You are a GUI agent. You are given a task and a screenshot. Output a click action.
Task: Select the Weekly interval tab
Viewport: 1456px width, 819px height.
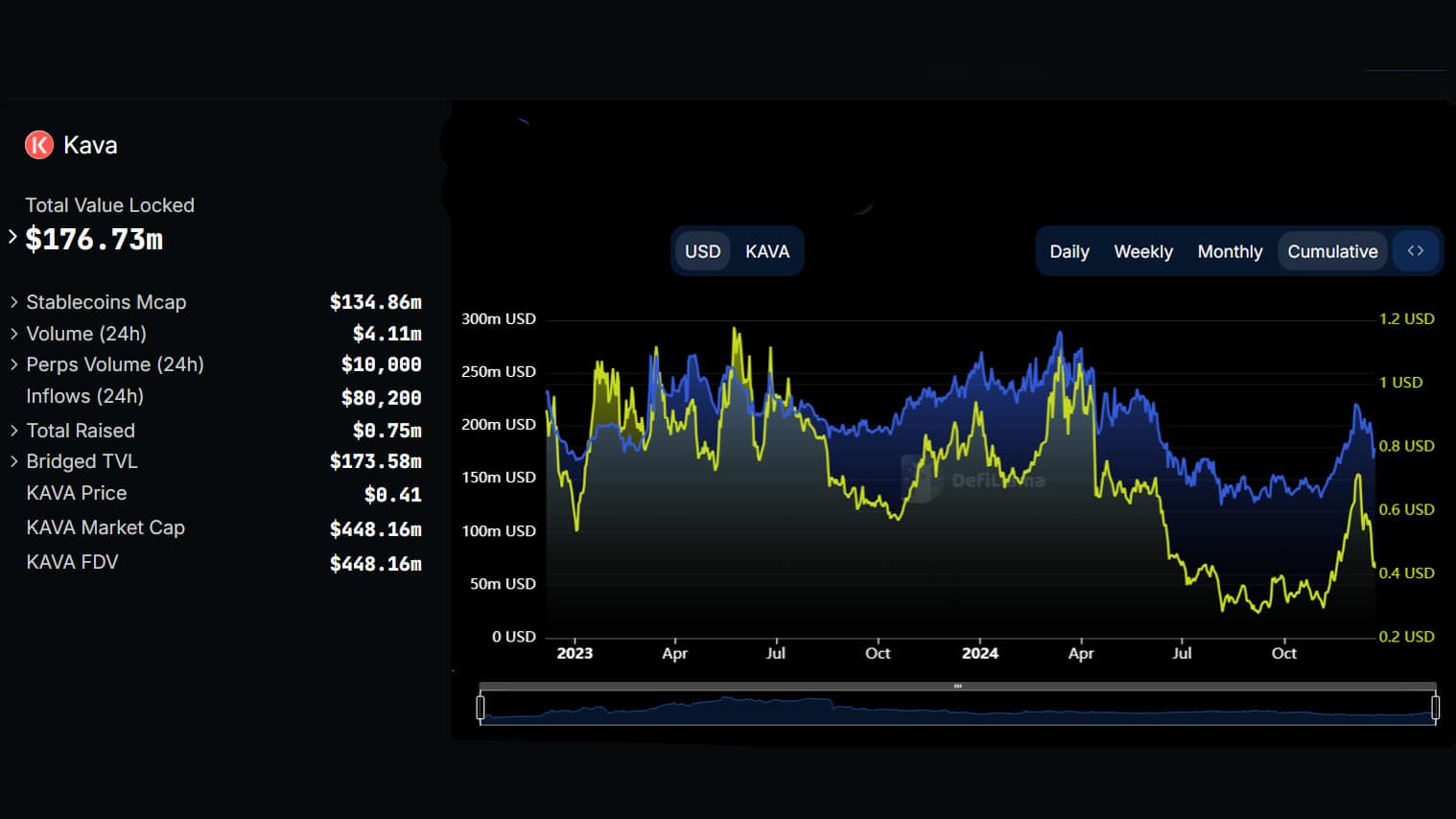click(1143, 251)
